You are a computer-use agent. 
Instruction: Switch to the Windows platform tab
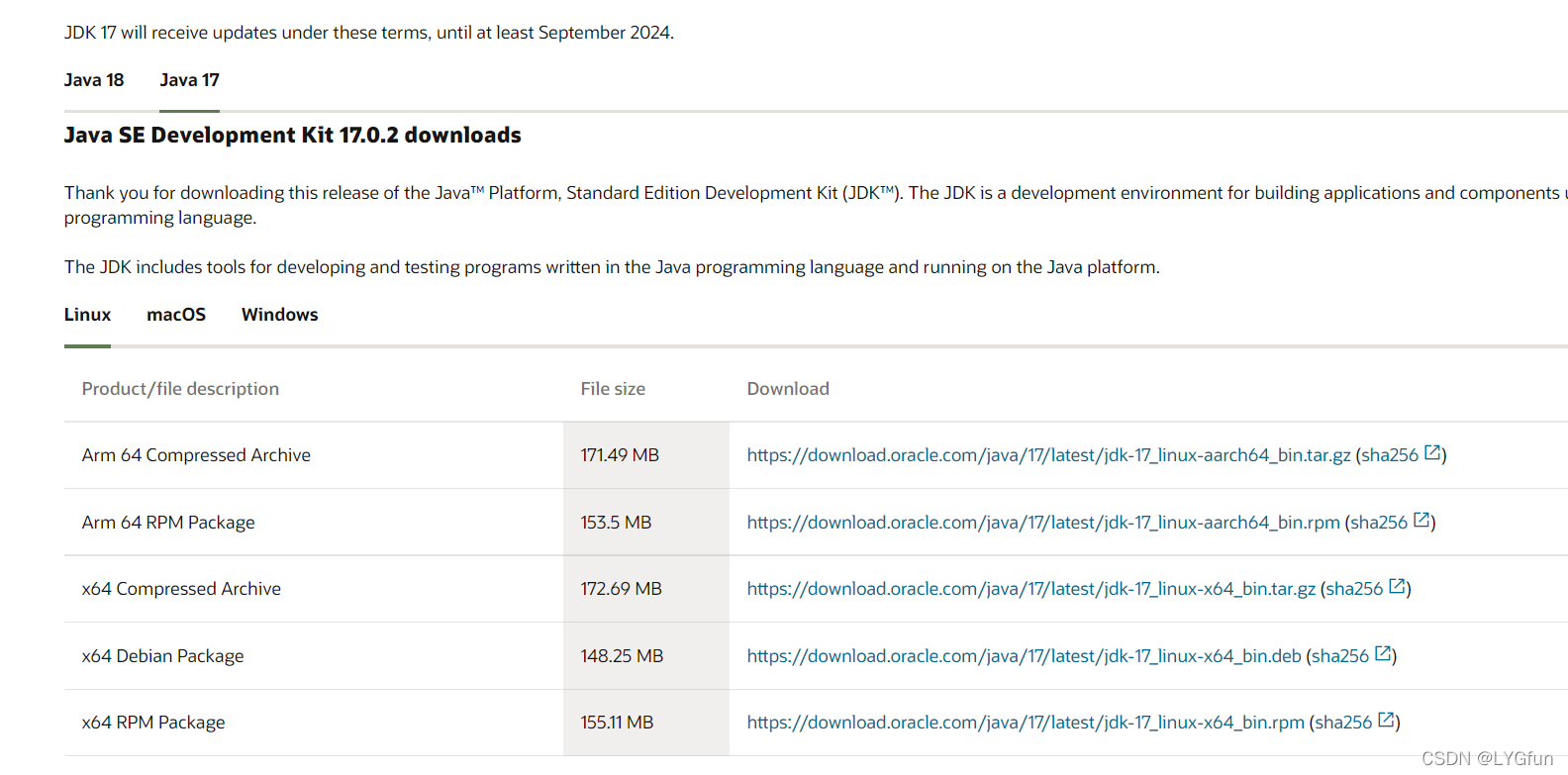coord(280,315)
